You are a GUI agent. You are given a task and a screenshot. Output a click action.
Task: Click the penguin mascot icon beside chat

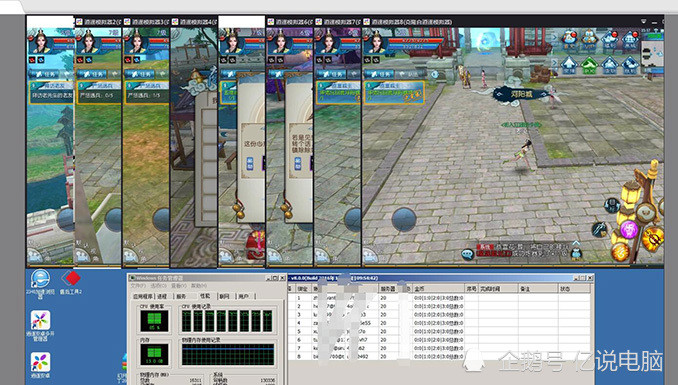point(576,254)
